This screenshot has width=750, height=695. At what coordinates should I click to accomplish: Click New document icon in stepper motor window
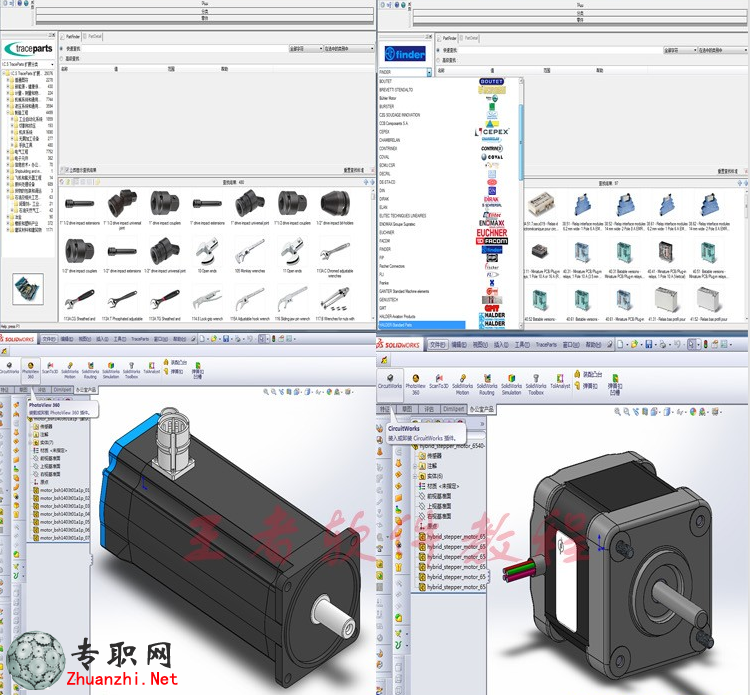tap(621, 344)
